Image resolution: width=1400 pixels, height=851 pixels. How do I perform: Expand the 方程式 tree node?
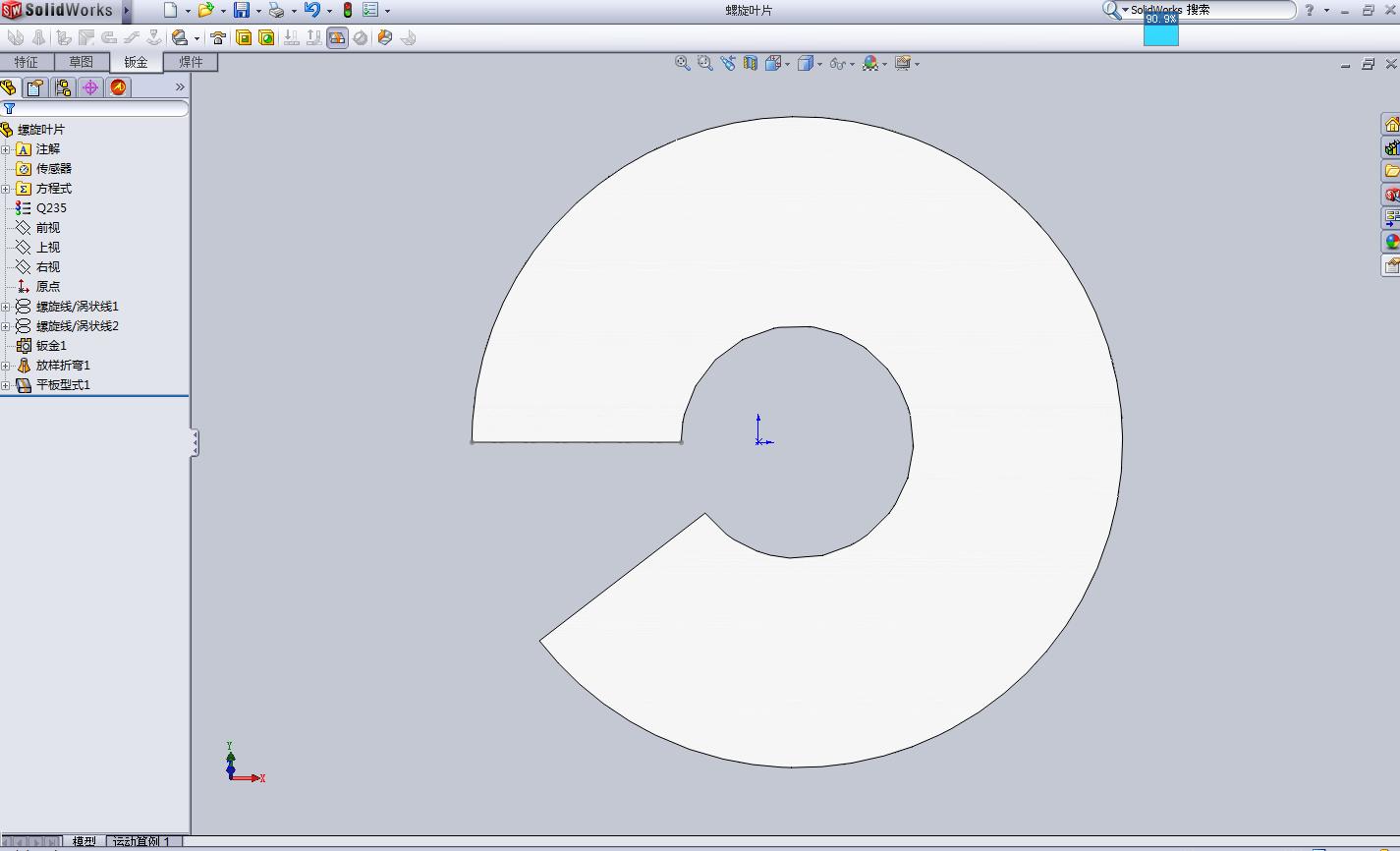[x=6, y=189]
